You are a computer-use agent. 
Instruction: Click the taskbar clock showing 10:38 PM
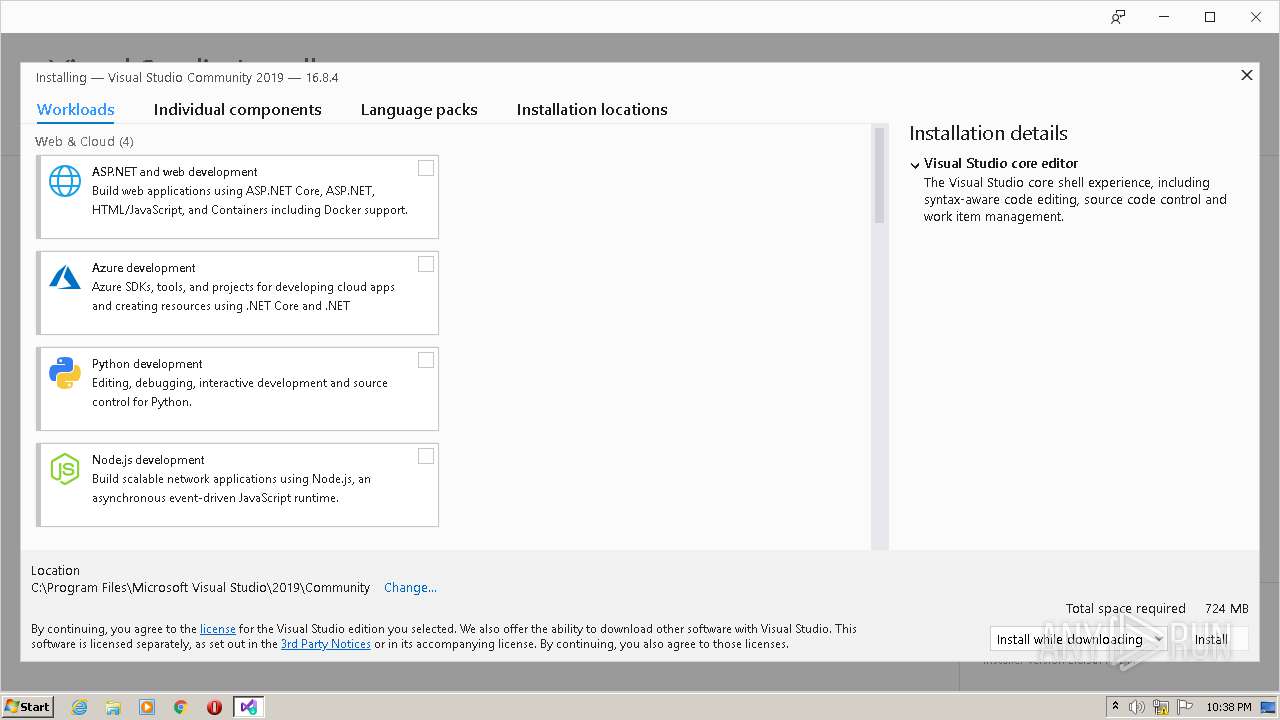click(1229, 707)
